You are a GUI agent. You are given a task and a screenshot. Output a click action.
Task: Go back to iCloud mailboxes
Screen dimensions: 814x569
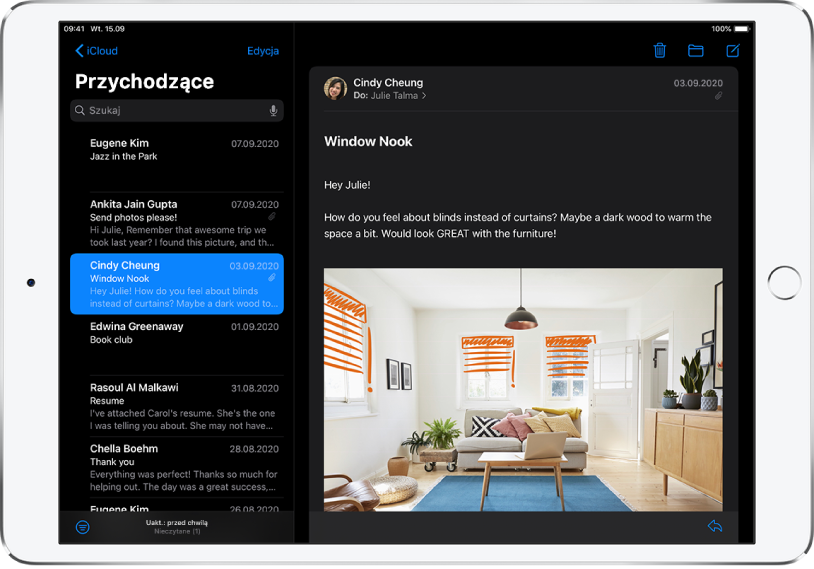click(97, 51)
